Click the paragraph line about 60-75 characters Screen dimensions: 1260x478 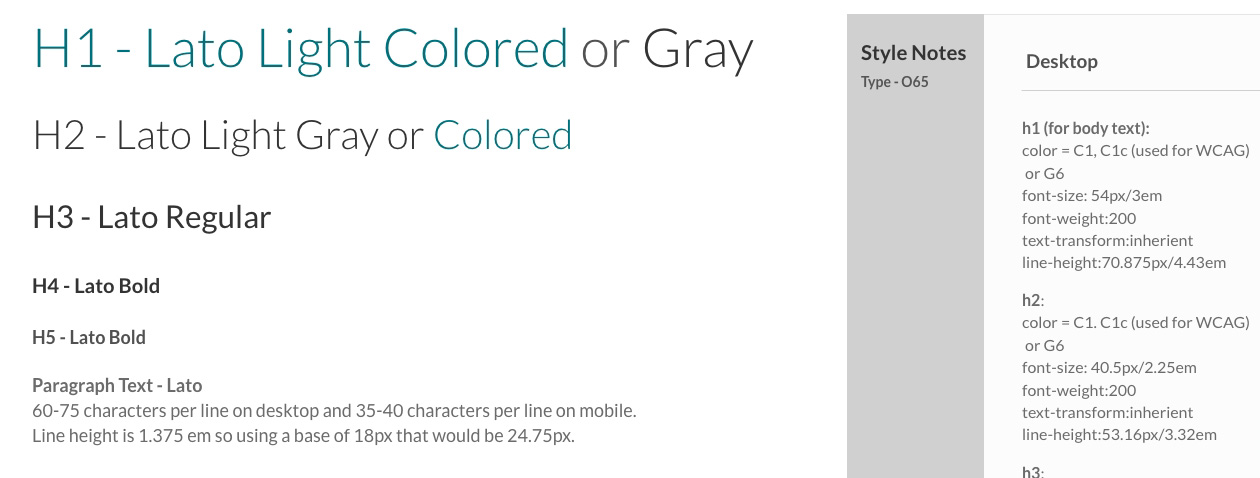point(334,410)
